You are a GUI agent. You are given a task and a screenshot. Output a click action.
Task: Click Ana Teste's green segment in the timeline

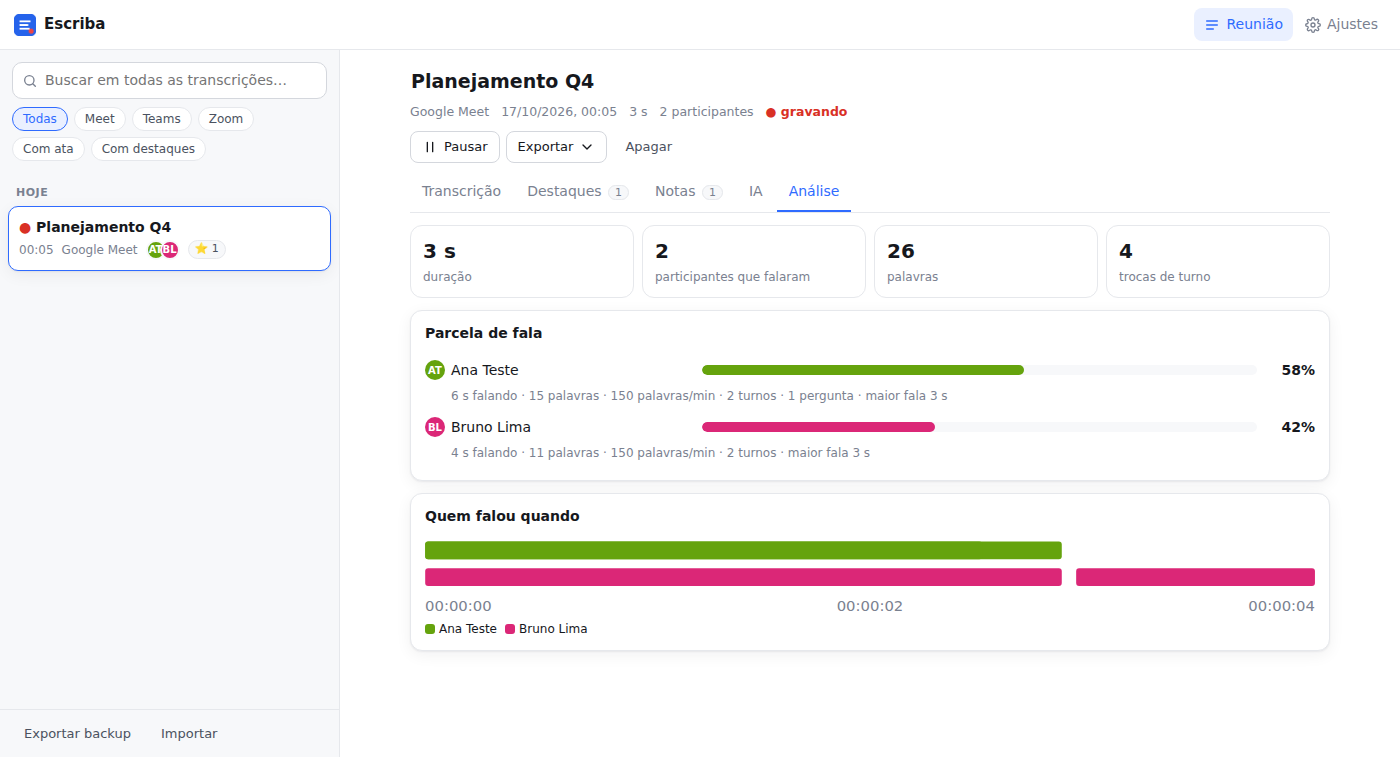(743, 550)
